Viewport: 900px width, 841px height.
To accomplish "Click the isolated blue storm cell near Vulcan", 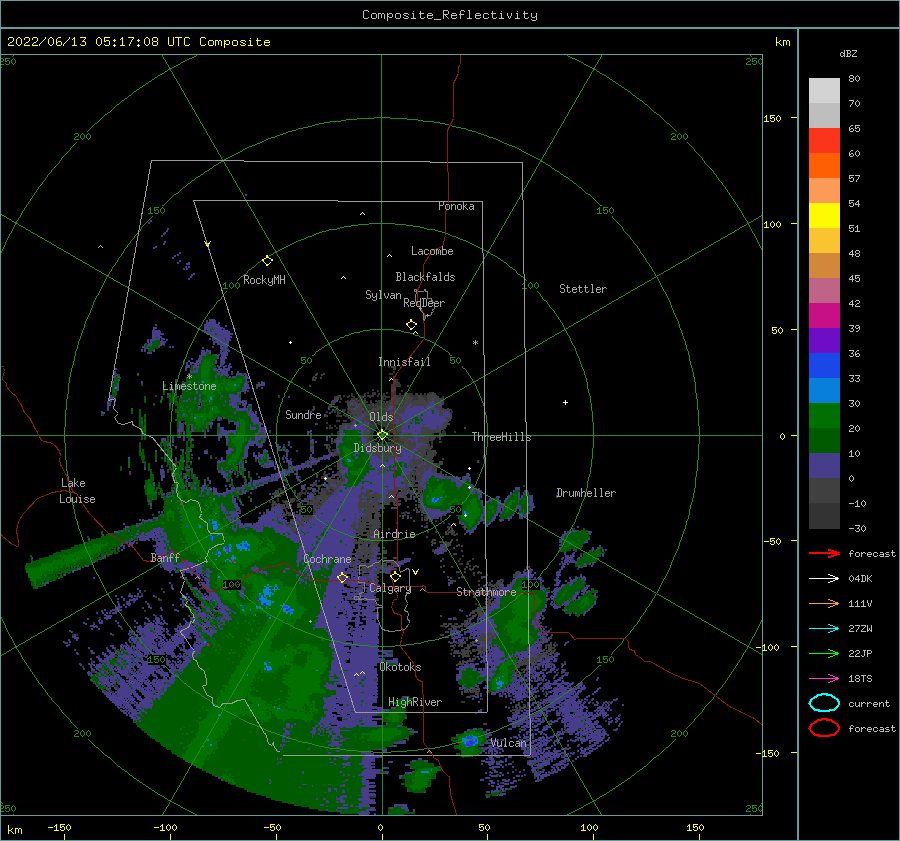I will (471, 741).
